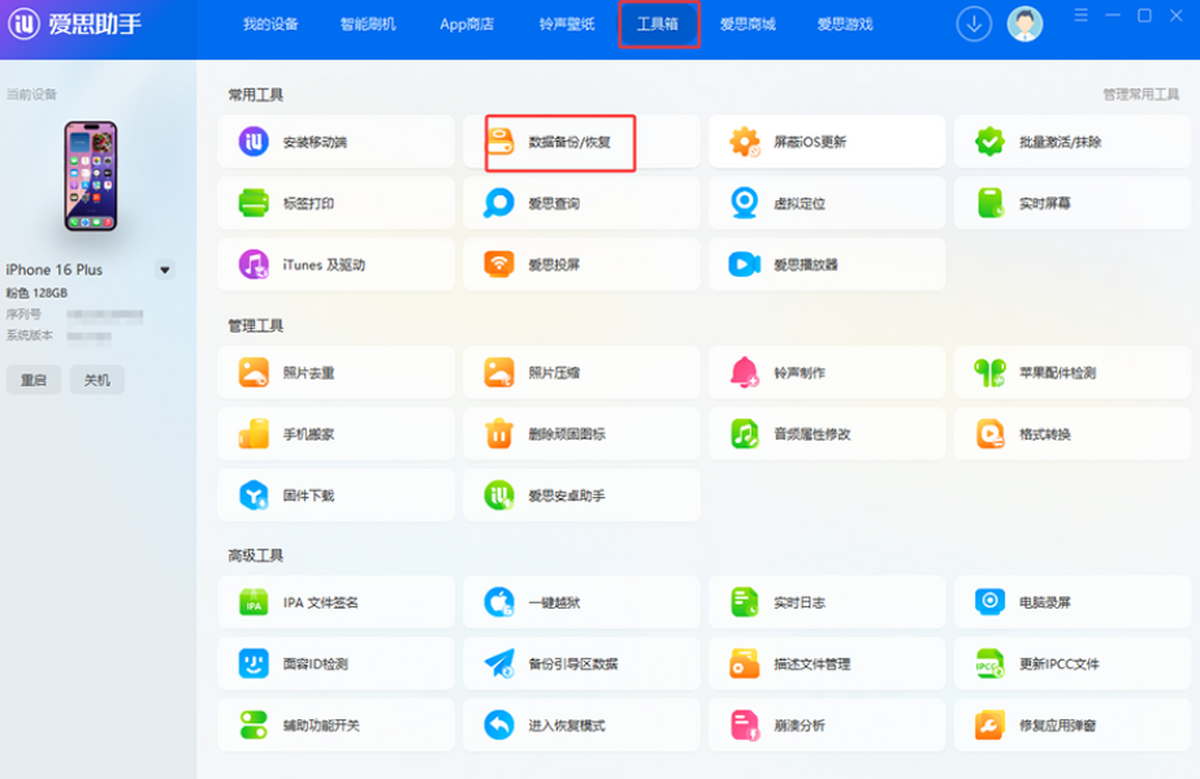Open the IPA 文件签名 icon
Screen dimensions: 1200x779
pos(254,602)
